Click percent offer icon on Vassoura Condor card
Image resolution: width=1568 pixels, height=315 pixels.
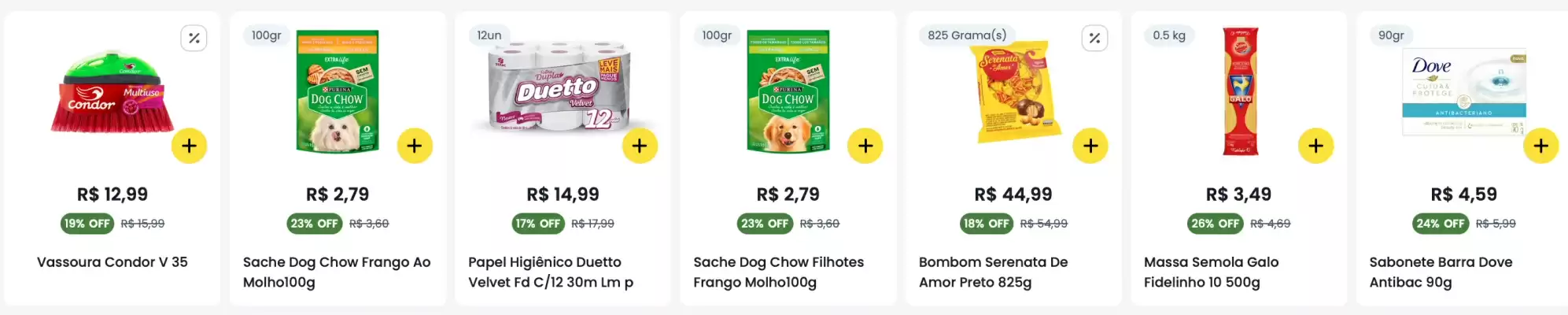194,38
